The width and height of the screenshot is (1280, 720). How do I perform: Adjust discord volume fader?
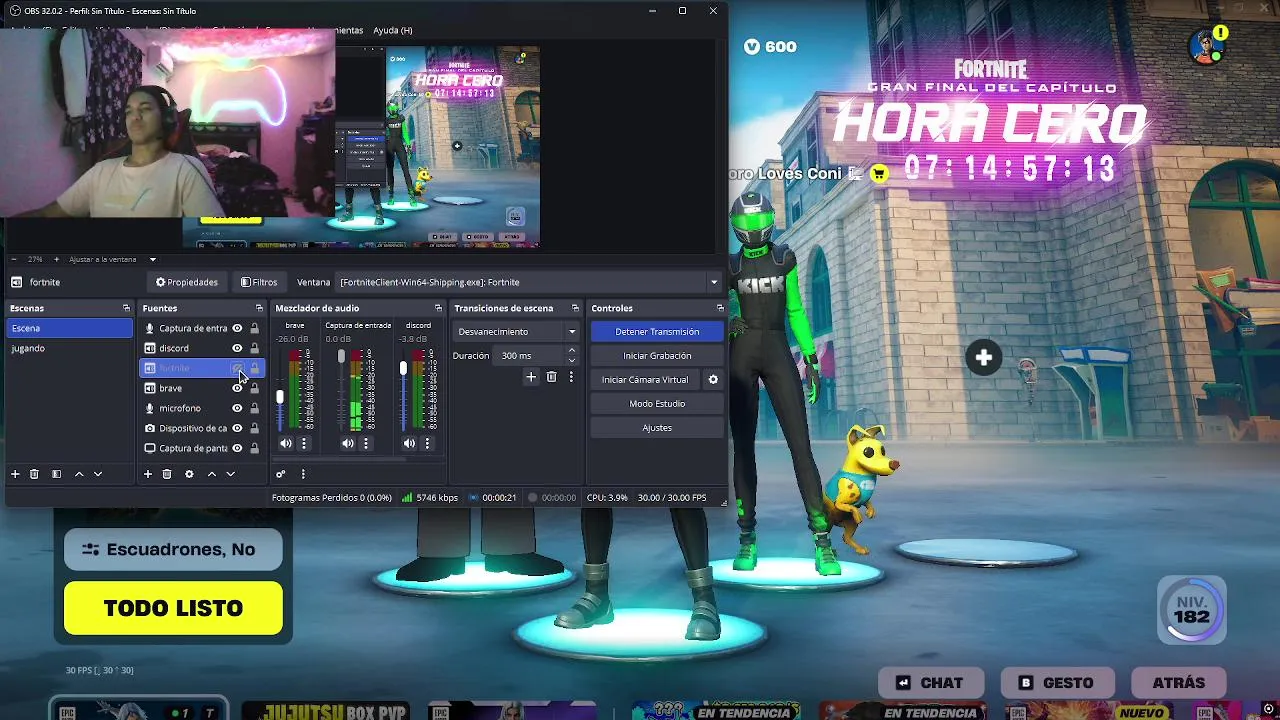[x=403, y=369]
